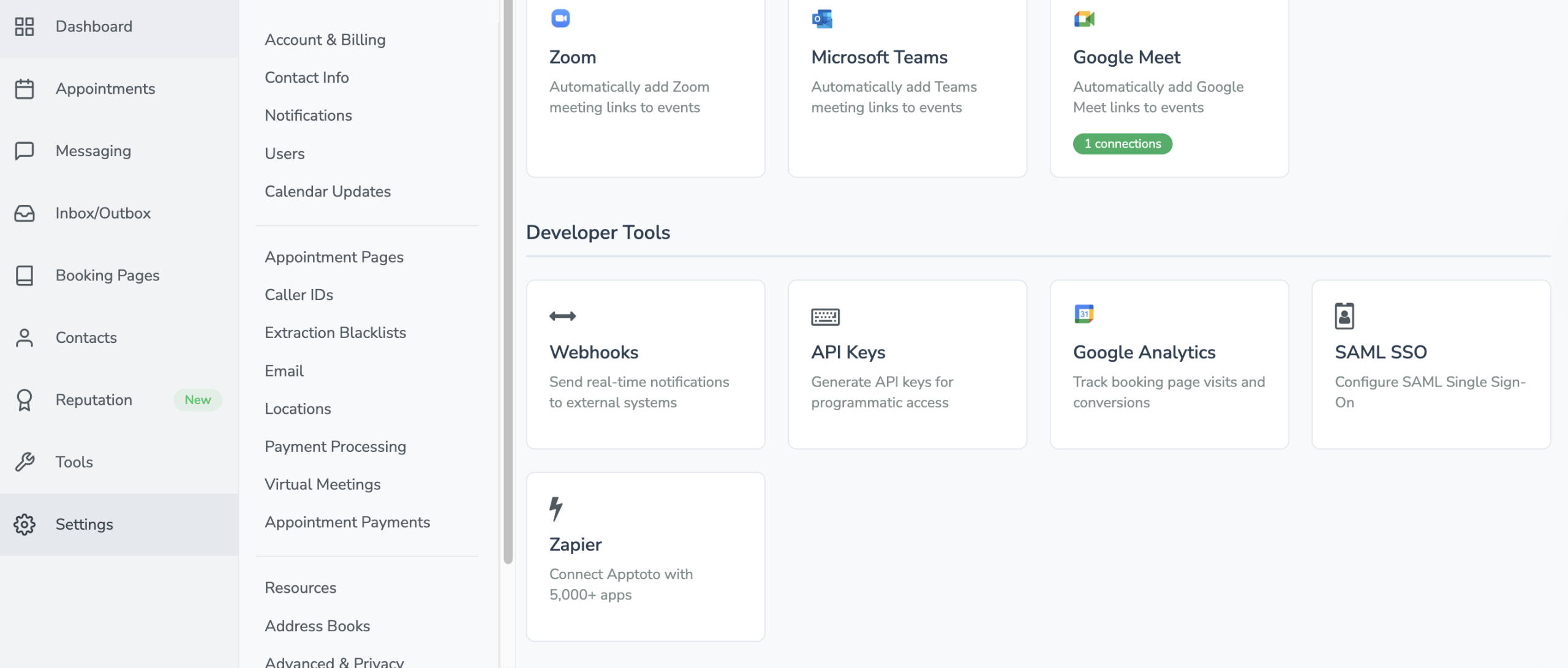The height and width of the screenshot is (668, 1568).
Task: Open Google Analytics tracking settings
Action: pyautogui.click(x=1169, y=364)
